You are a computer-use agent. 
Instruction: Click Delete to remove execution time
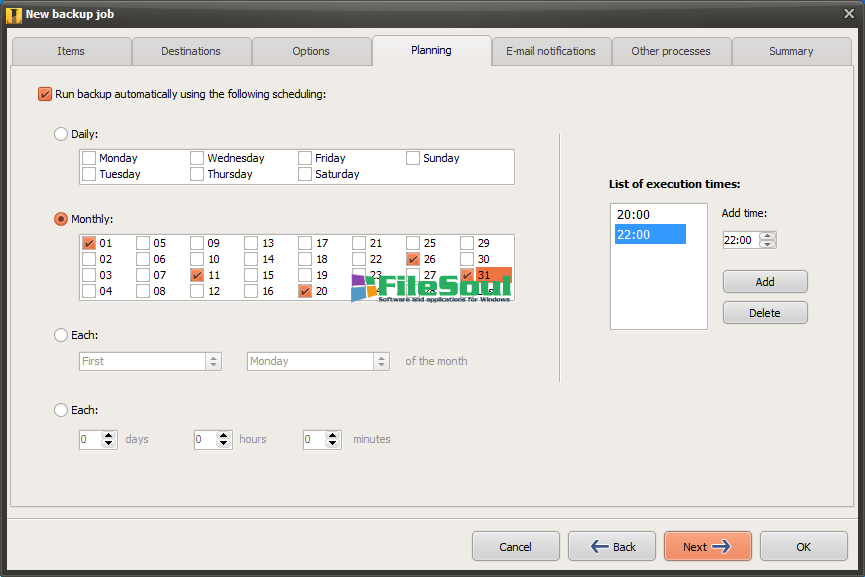coord(765,313)
